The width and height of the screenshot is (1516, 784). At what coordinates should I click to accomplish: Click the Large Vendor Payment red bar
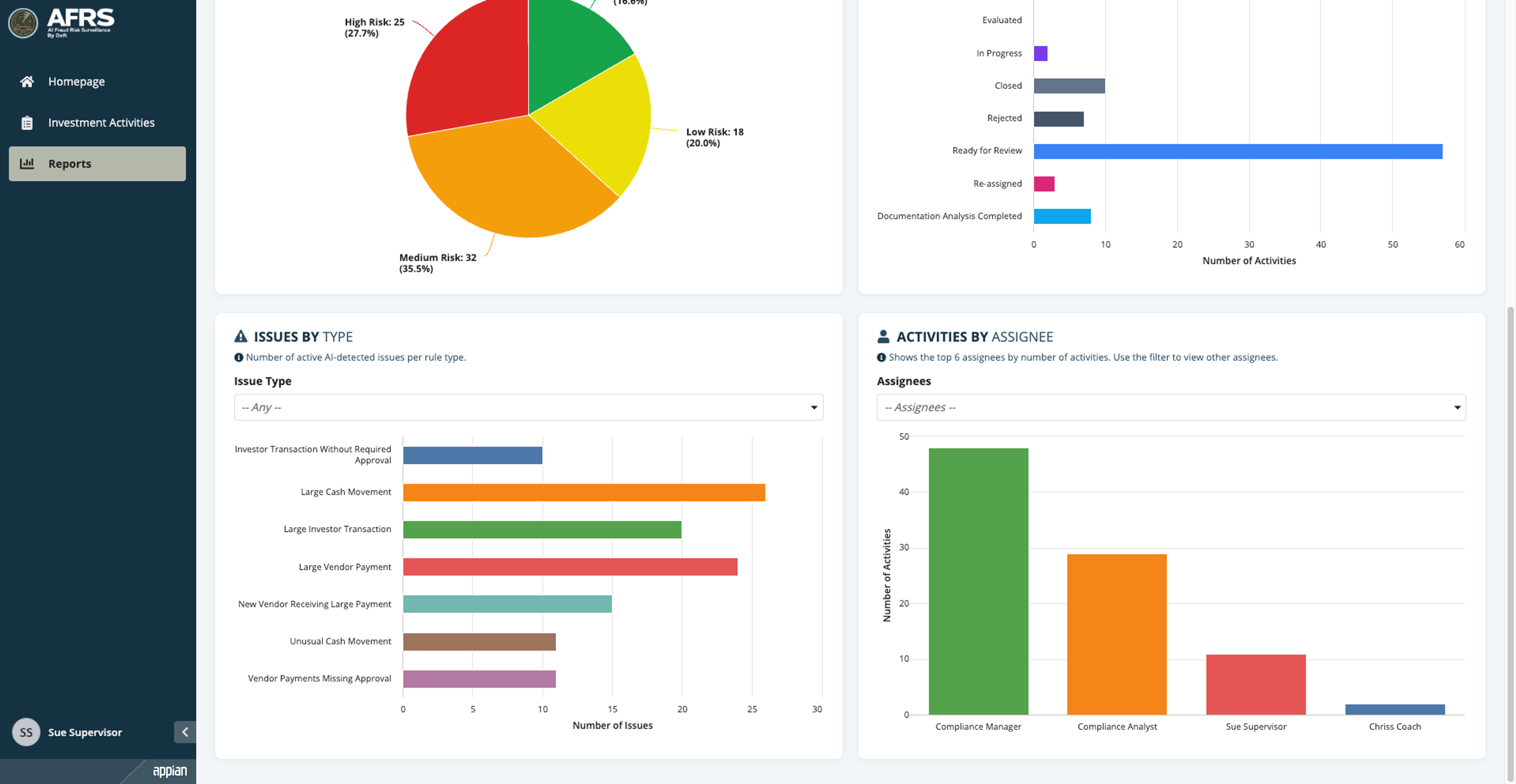tap(570, 567)
